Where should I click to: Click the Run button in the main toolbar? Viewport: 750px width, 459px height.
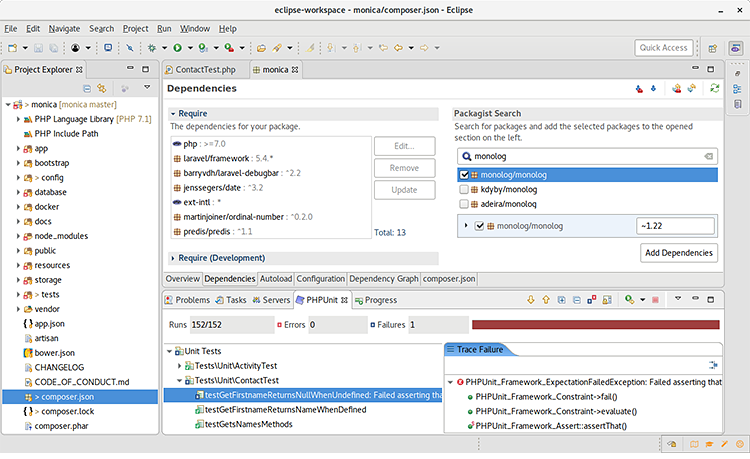coord(176,48)
